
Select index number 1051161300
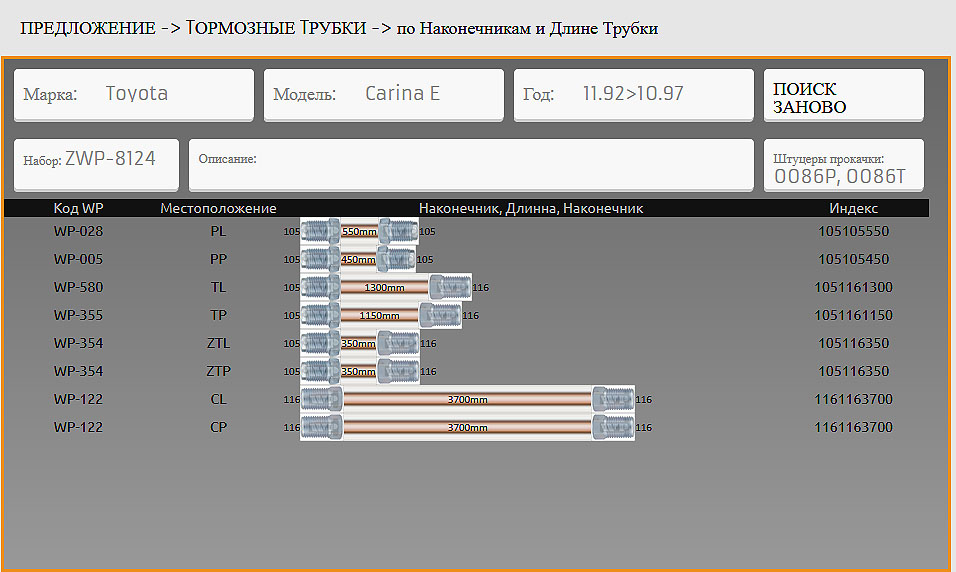(x=853, y=288)
